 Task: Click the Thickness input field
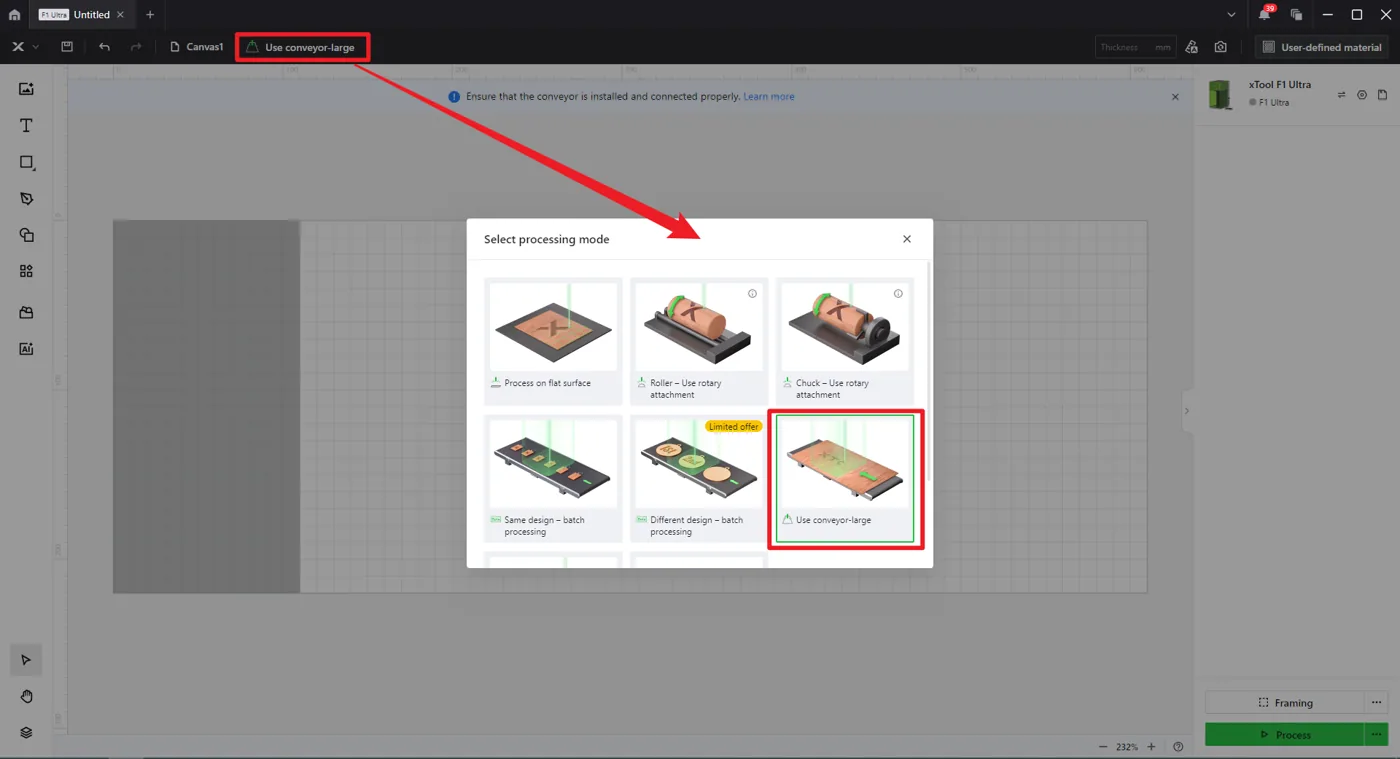(x=1134, y=47)
